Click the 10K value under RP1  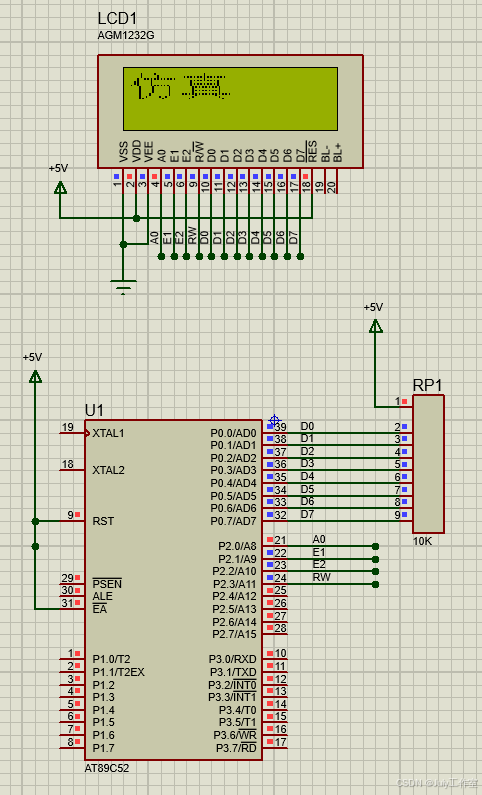(422, 541)
